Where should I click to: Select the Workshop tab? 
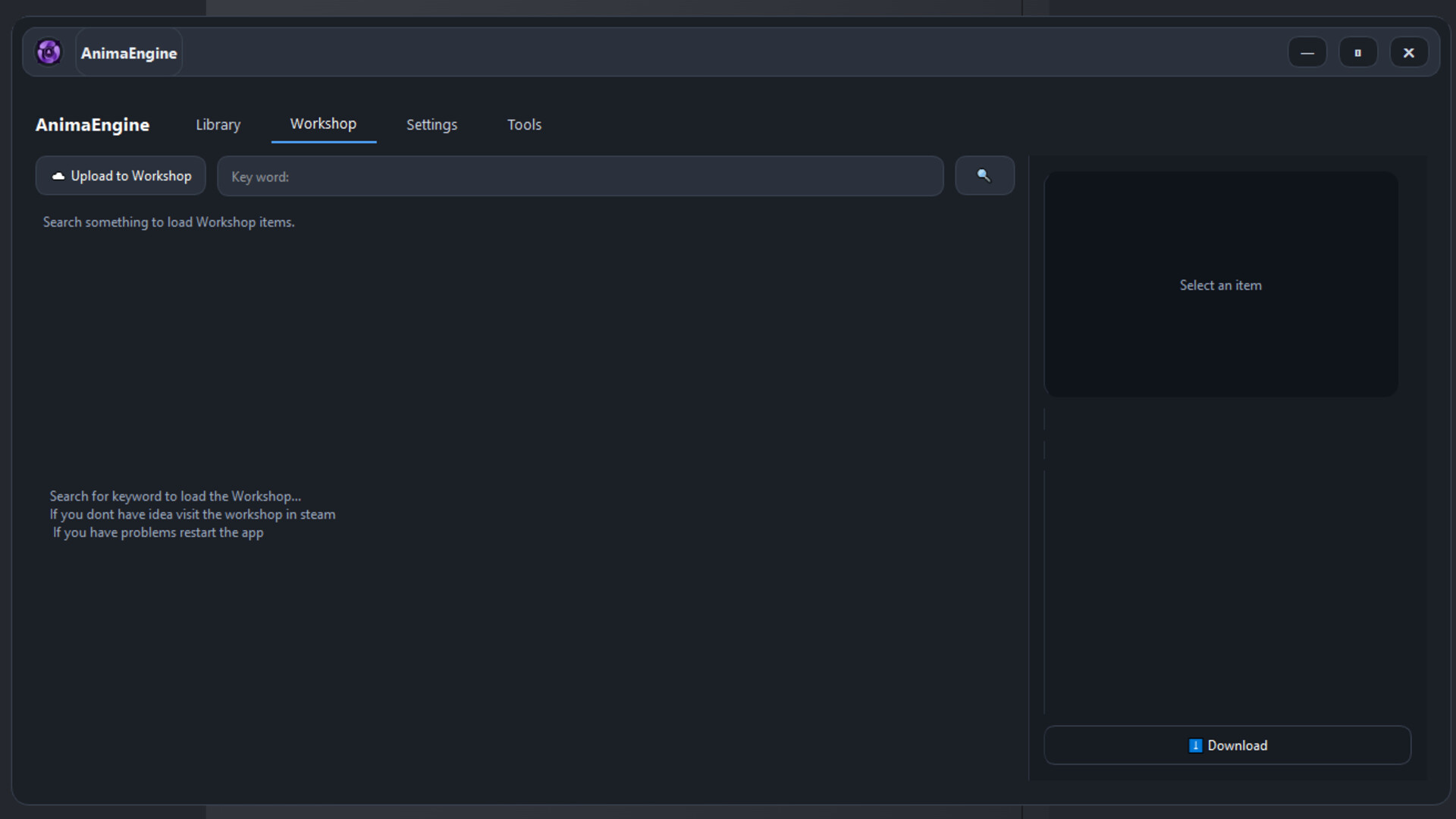click(323, 124)
